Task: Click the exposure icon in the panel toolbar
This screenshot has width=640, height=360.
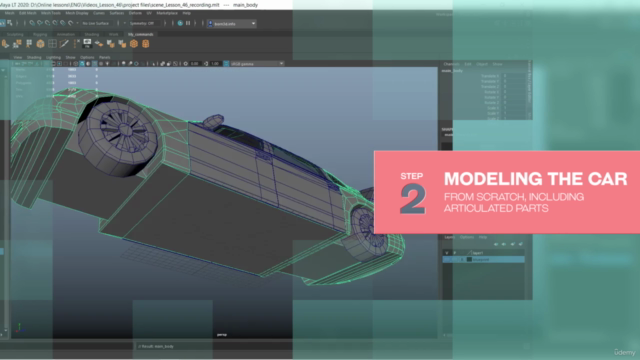Action: (186, 64)
